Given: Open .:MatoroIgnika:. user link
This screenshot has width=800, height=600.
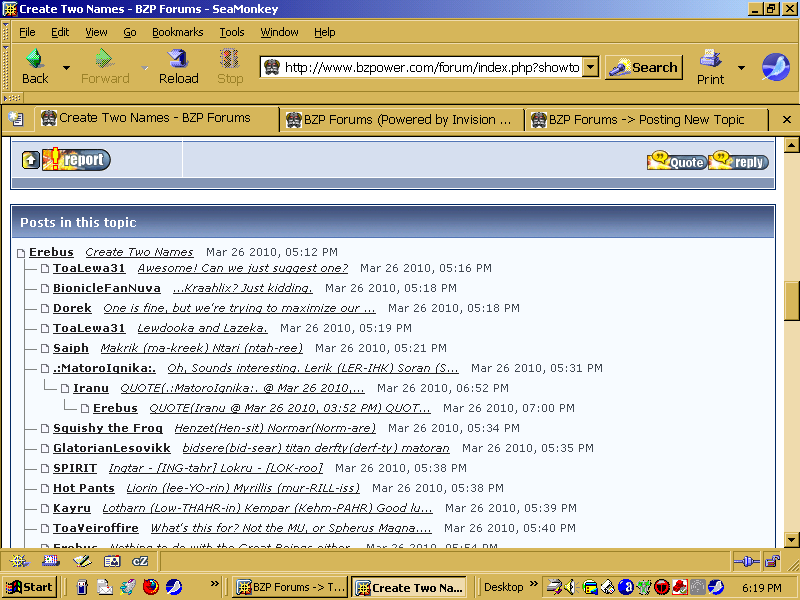Looking at the screenshot, I should 104,368.
